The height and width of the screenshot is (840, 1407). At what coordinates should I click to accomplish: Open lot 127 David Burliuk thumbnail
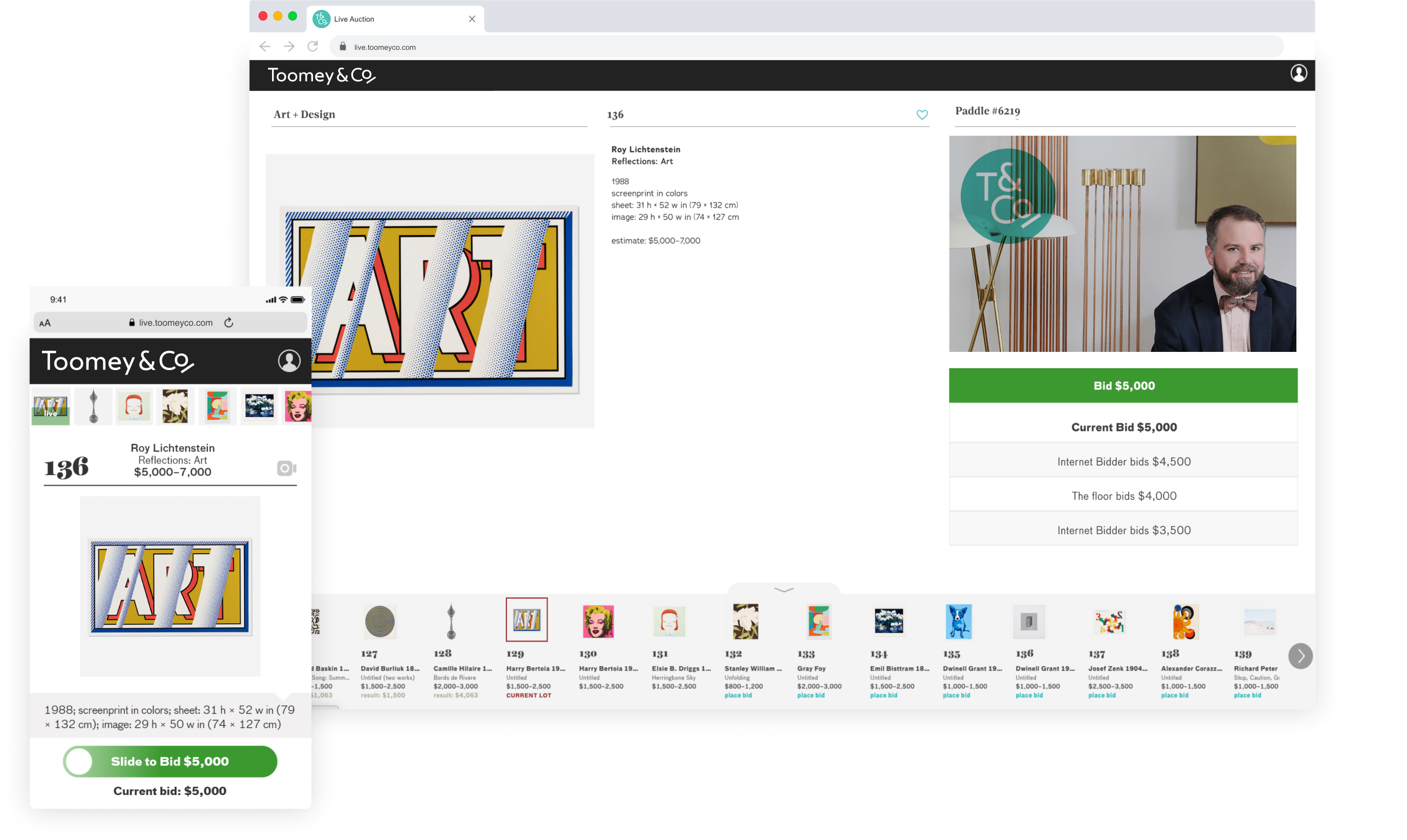pyautogui.click(x=380, y=621)
